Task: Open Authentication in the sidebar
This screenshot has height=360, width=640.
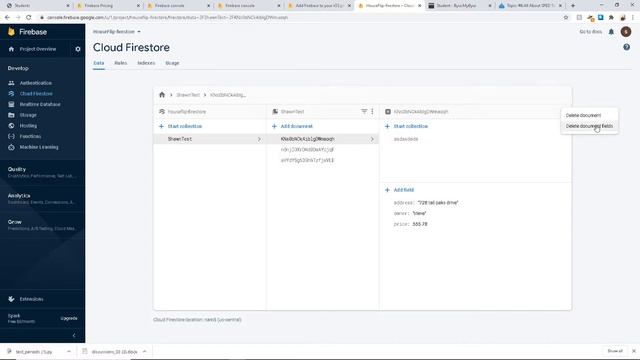Action: point(36,83)
